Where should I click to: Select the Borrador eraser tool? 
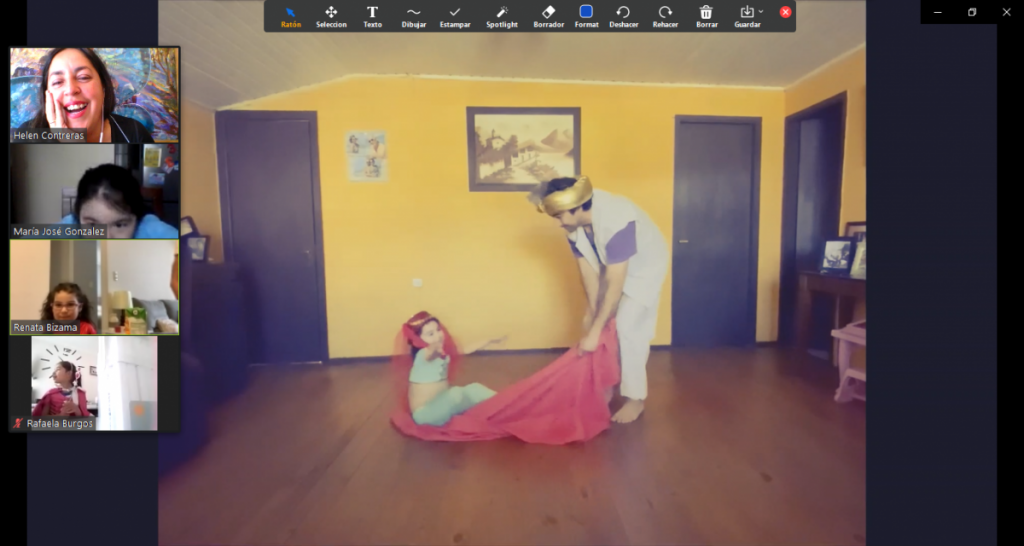click(x=548, y=16)
